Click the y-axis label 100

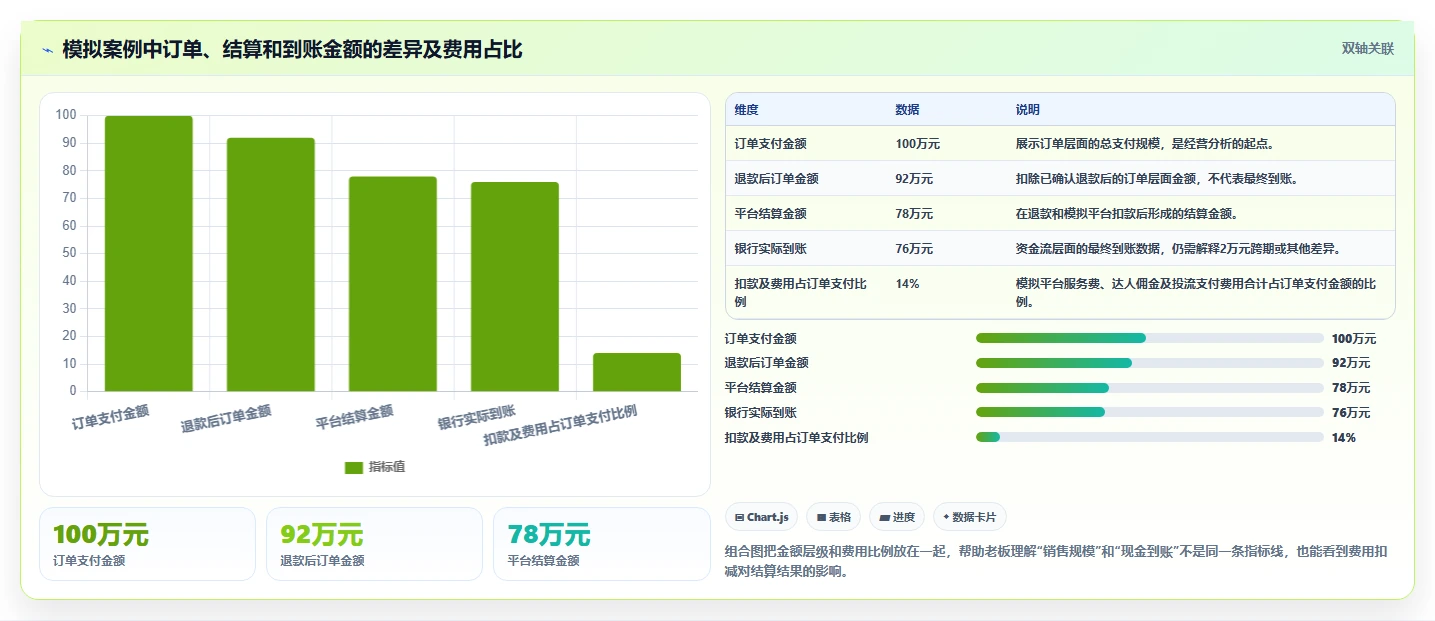tap(66, 115)
